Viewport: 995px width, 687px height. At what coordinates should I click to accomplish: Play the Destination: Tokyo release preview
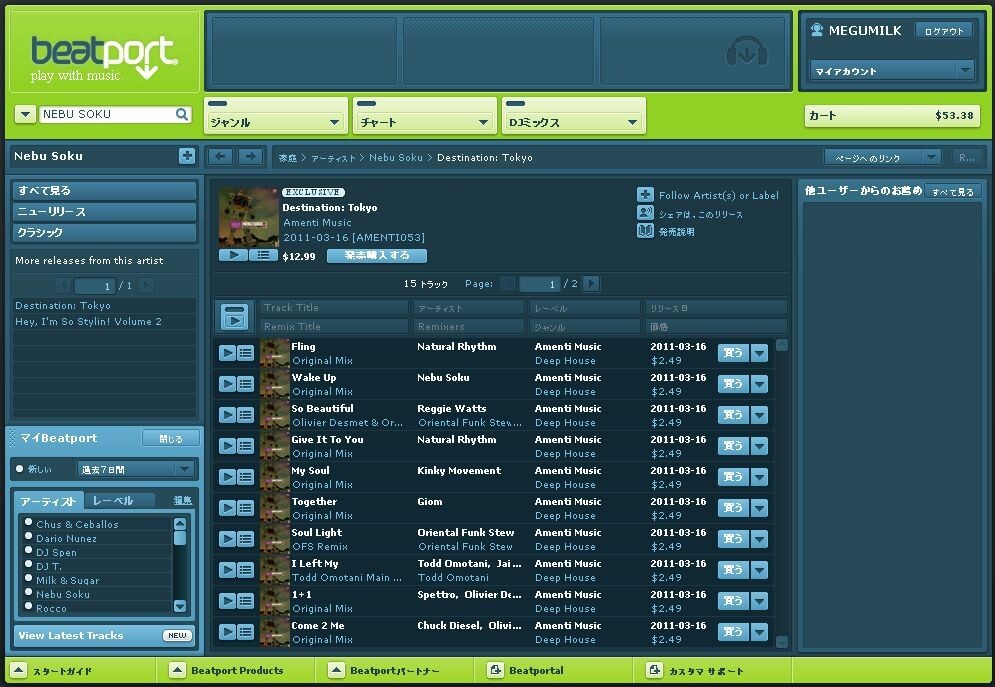(234, 255)
